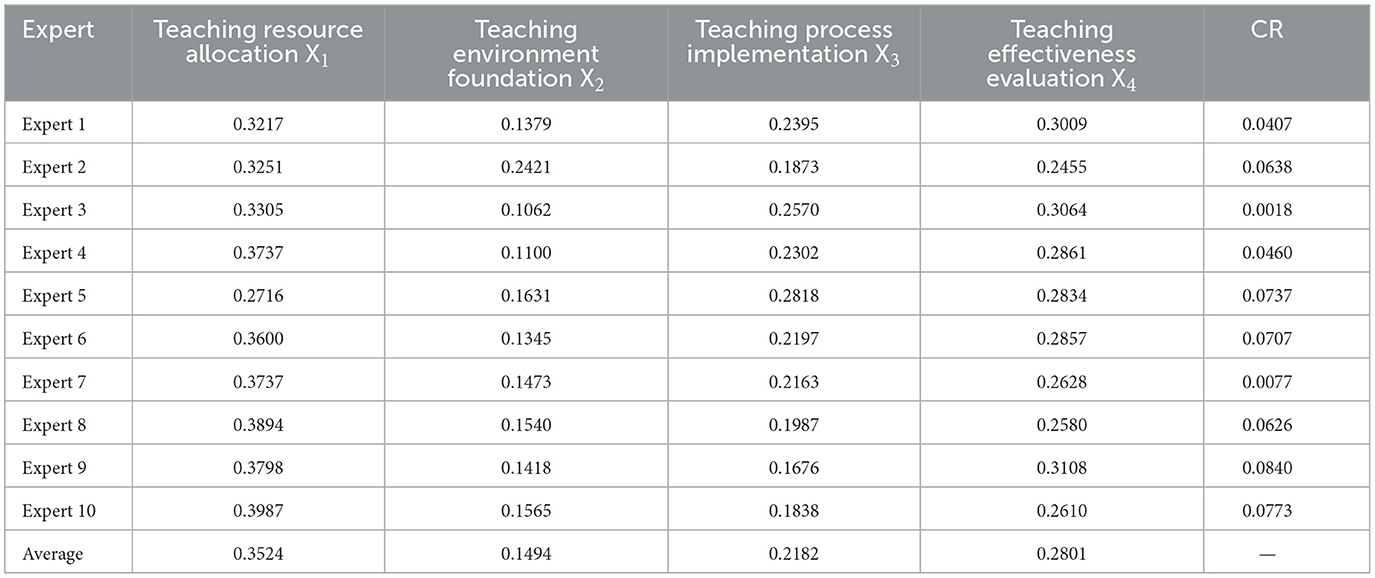This screenshot has width=1375, height=578.
Task: Select Average X3 value 0.2182
Action: pyautogui.click(x=794, y=554)
